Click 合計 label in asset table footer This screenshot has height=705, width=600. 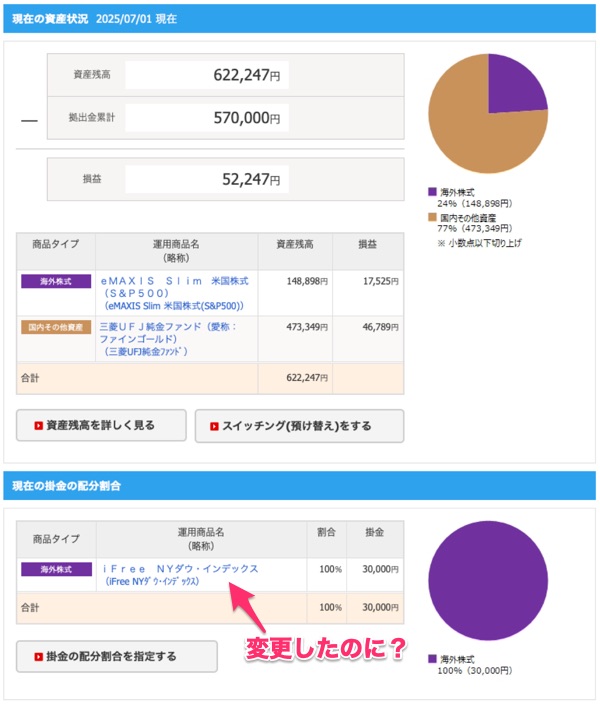coord(30,378)
